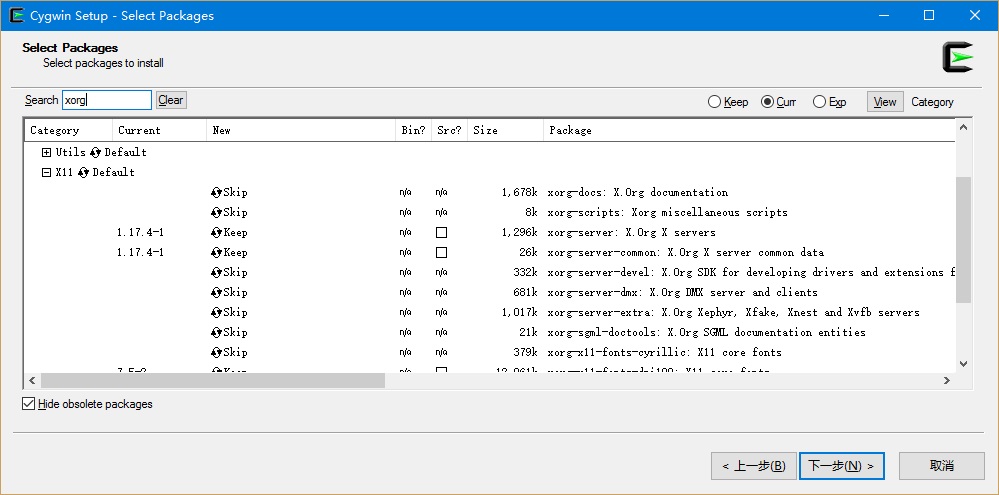Click the vertical scrollbar thumb

[963, 239]
